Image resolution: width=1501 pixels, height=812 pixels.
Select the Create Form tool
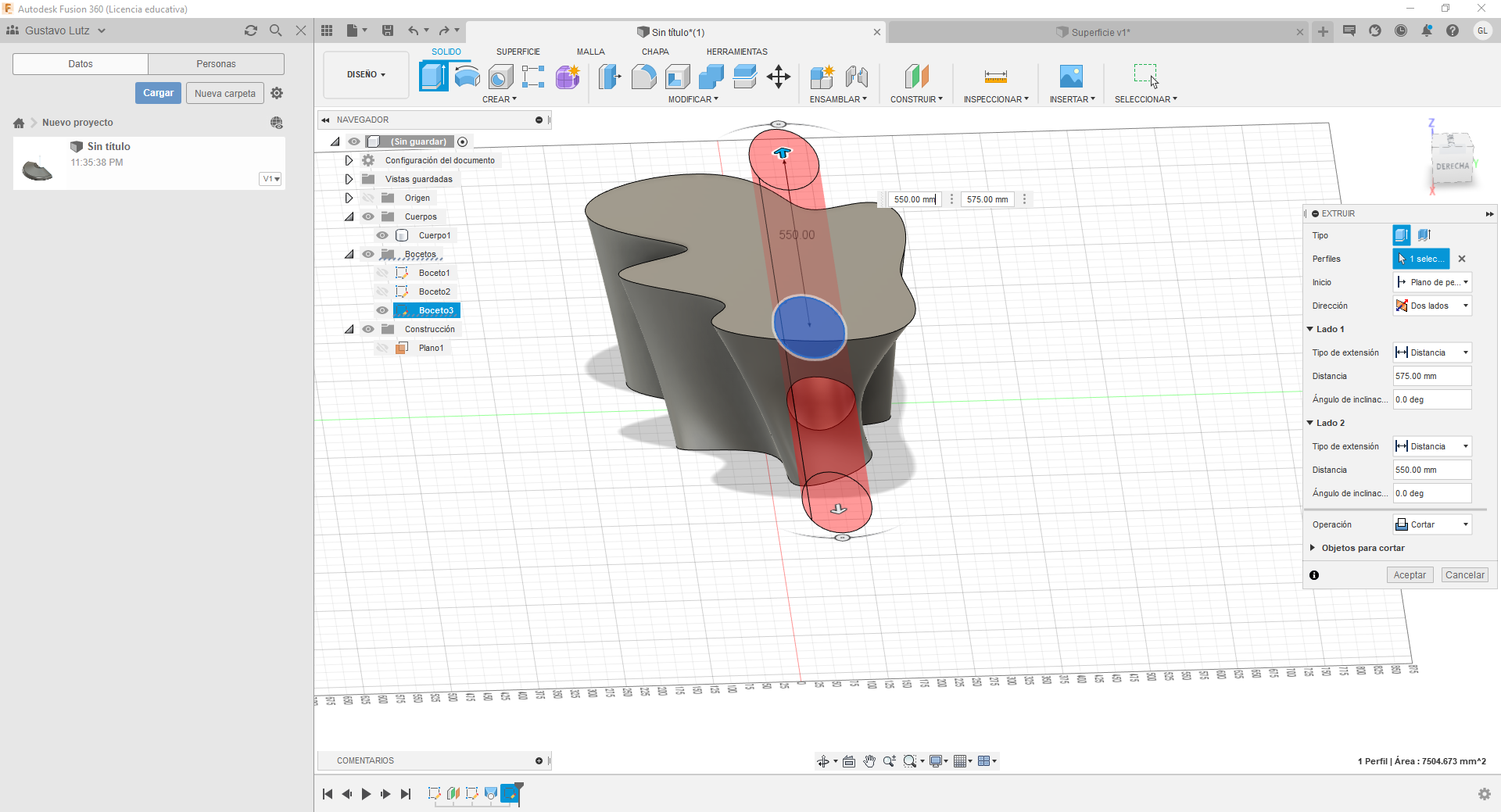[568, 77]
